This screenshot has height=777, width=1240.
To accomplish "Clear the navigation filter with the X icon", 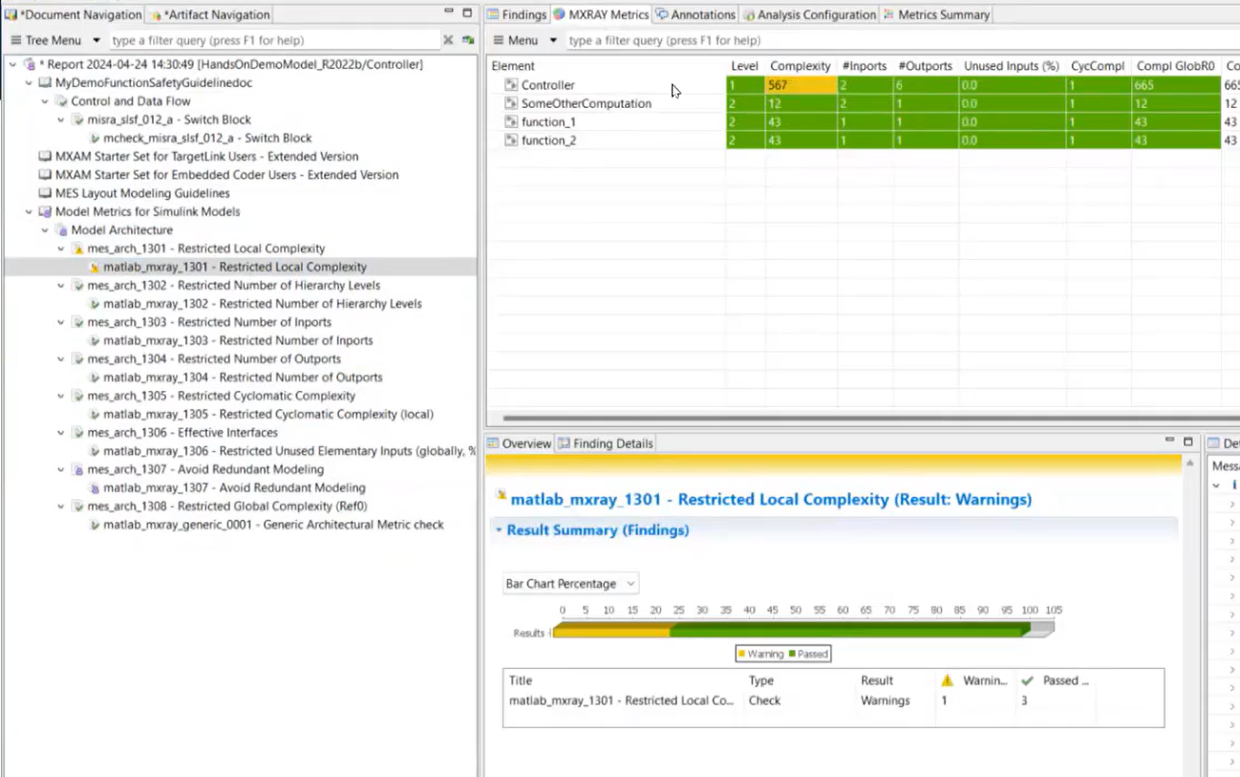I will pyautogui.click(x=448, y=40).
